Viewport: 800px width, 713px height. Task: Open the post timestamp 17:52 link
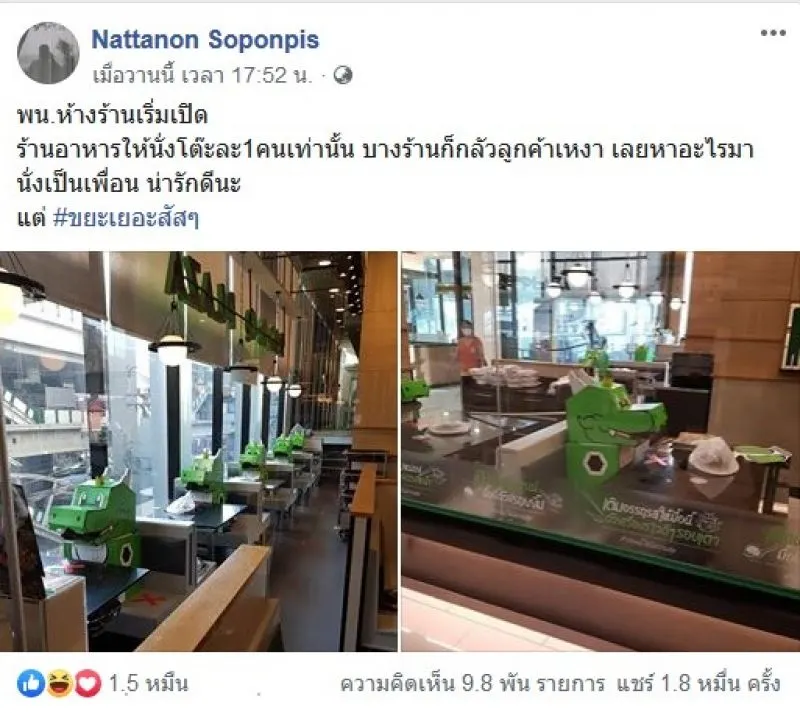202,76
